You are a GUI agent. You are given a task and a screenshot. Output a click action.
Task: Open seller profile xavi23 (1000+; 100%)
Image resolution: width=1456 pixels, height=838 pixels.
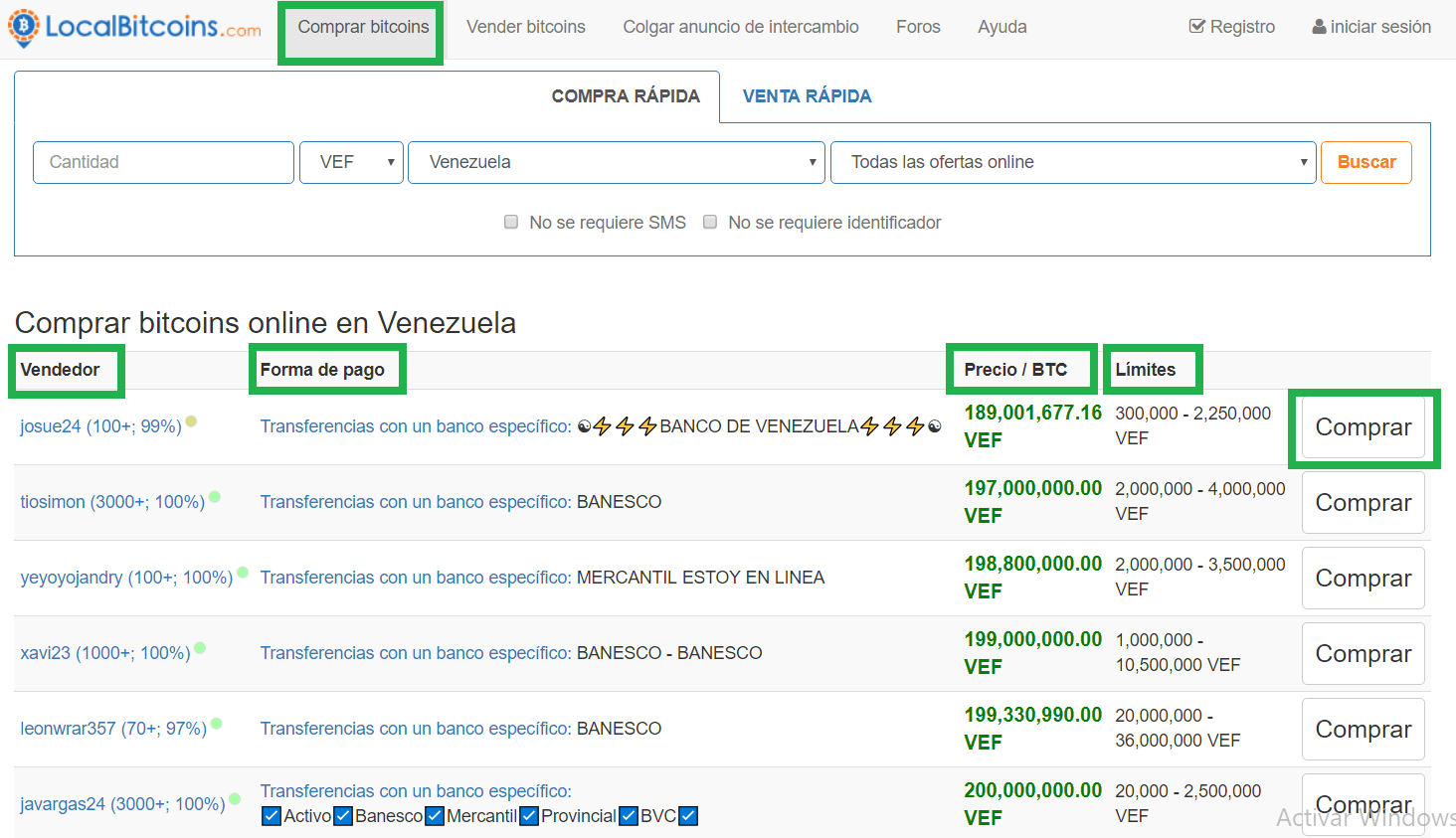pos(105,653)
